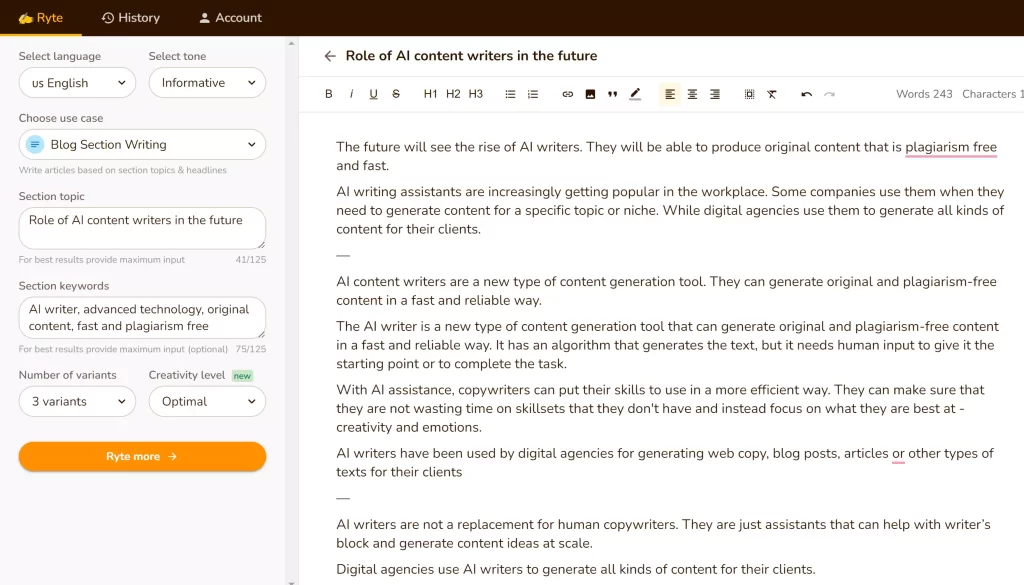The width and height of the screenshot is (1024, 585).
Task: Click the document title text
Action: tap(471, 56)
